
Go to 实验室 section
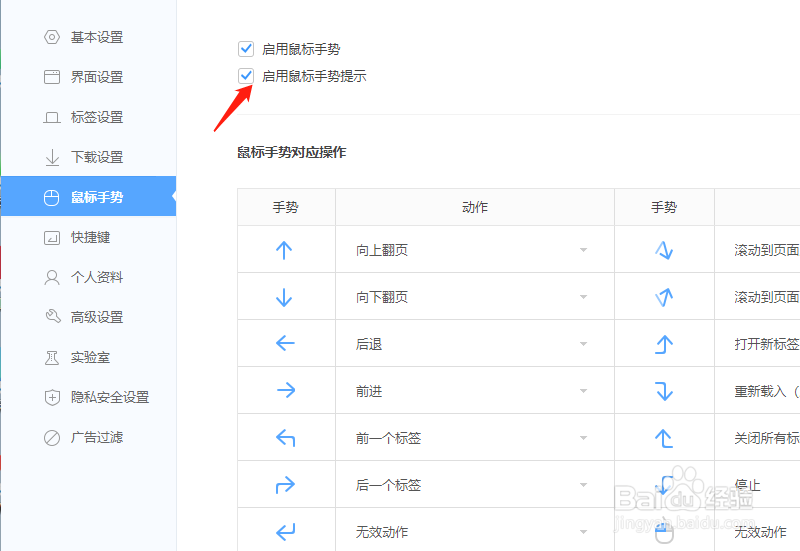click(x=89, y=357)
